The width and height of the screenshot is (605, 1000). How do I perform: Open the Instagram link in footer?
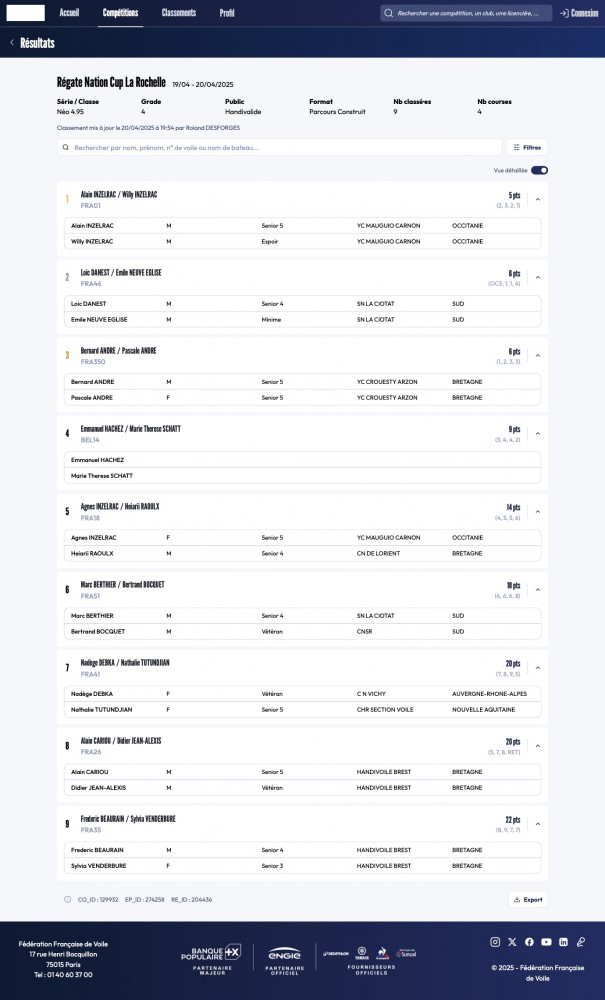point(495,942)
